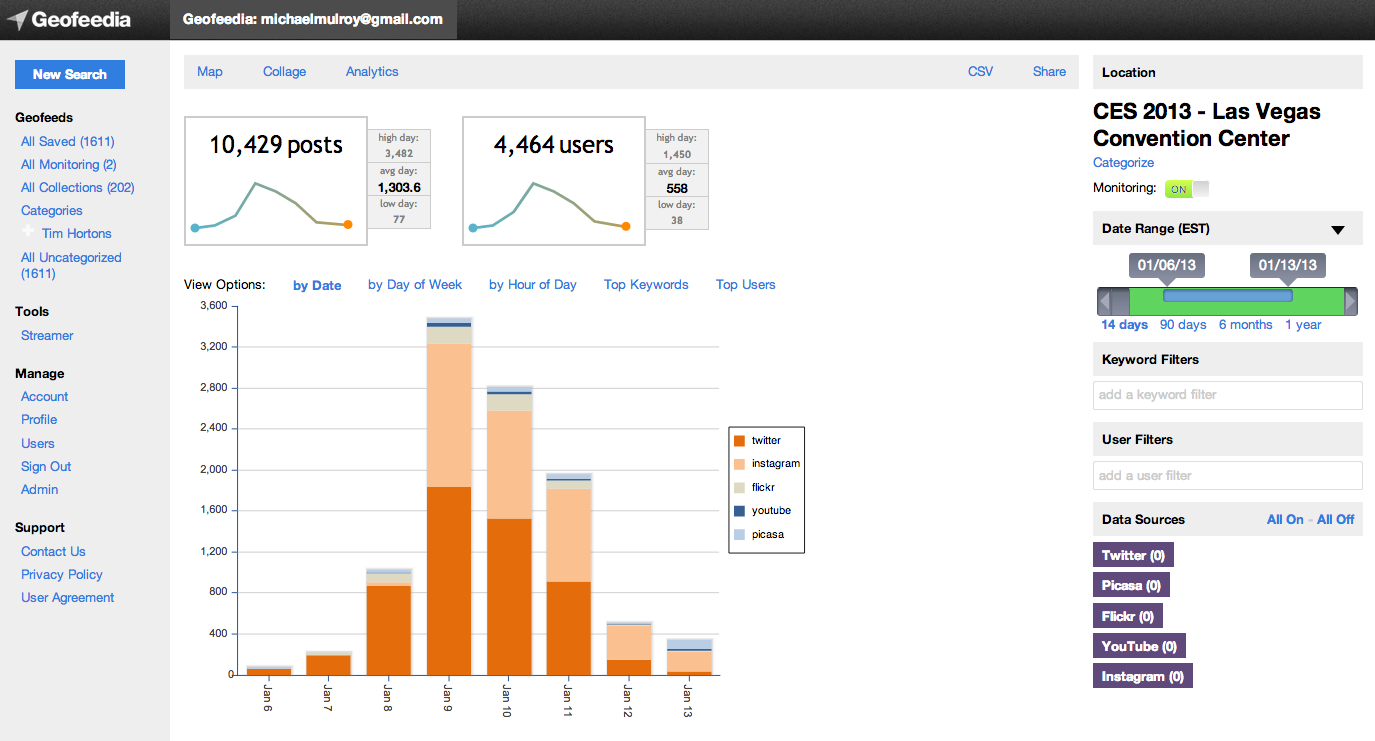The height and width of the screenshot is (741, 1375).
Task: Click the plus icon beside Tim Hortons
Action: coord(28,232)
